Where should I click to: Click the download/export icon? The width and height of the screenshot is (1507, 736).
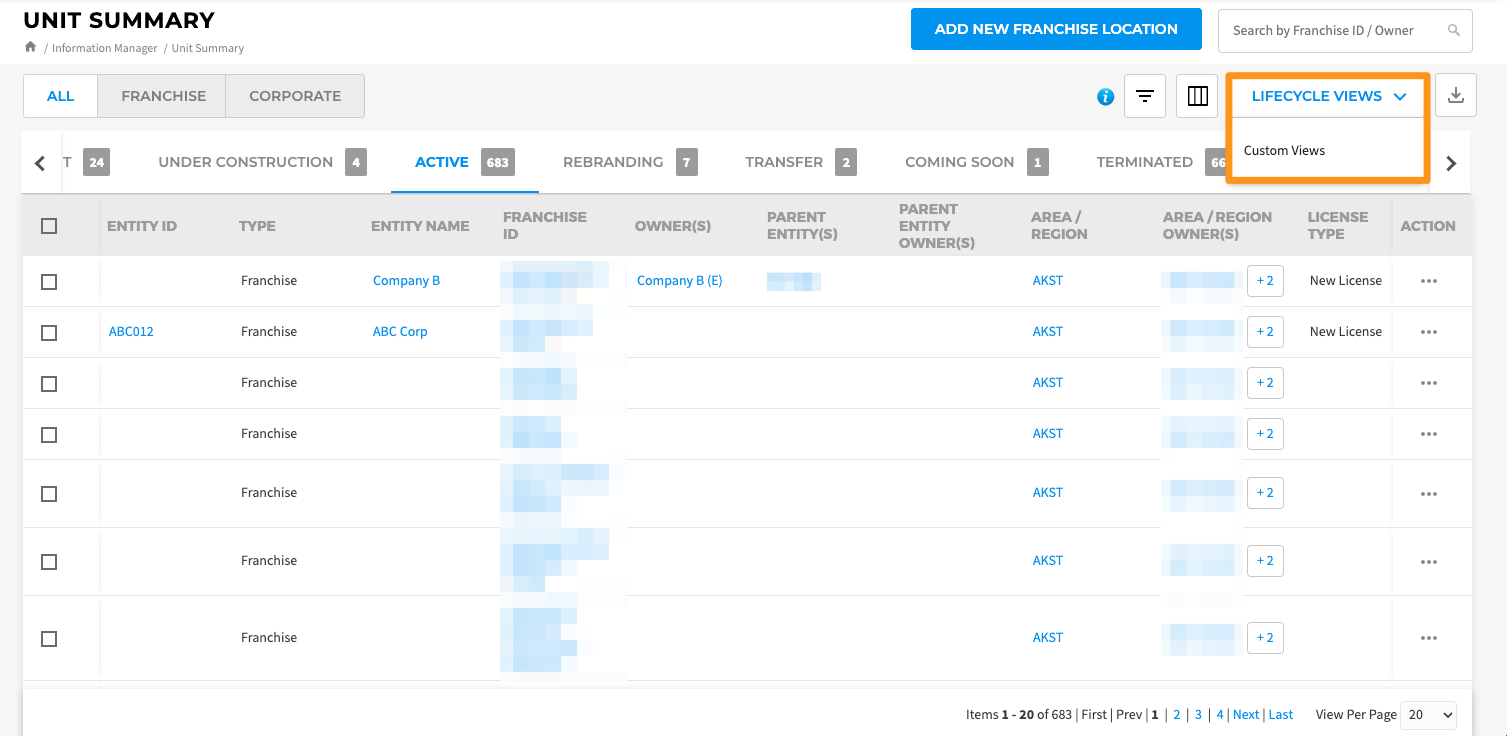[1455, 94]
